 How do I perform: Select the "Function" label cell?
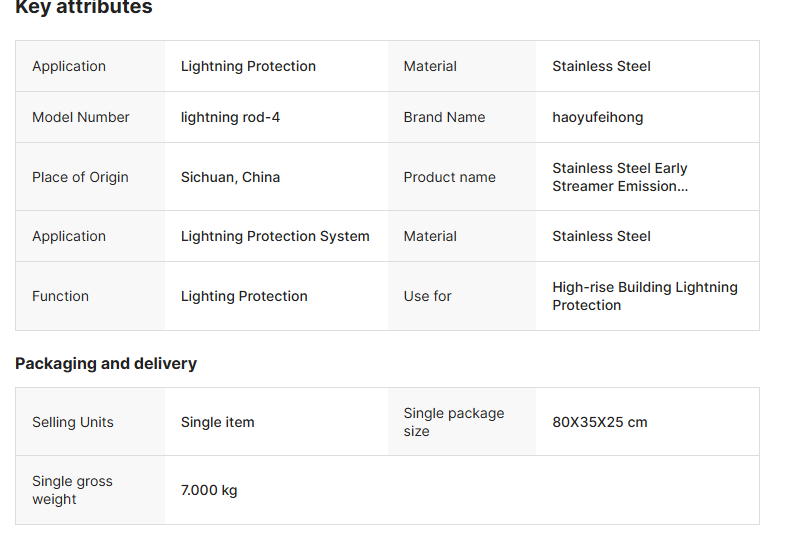tap(60, 296)
